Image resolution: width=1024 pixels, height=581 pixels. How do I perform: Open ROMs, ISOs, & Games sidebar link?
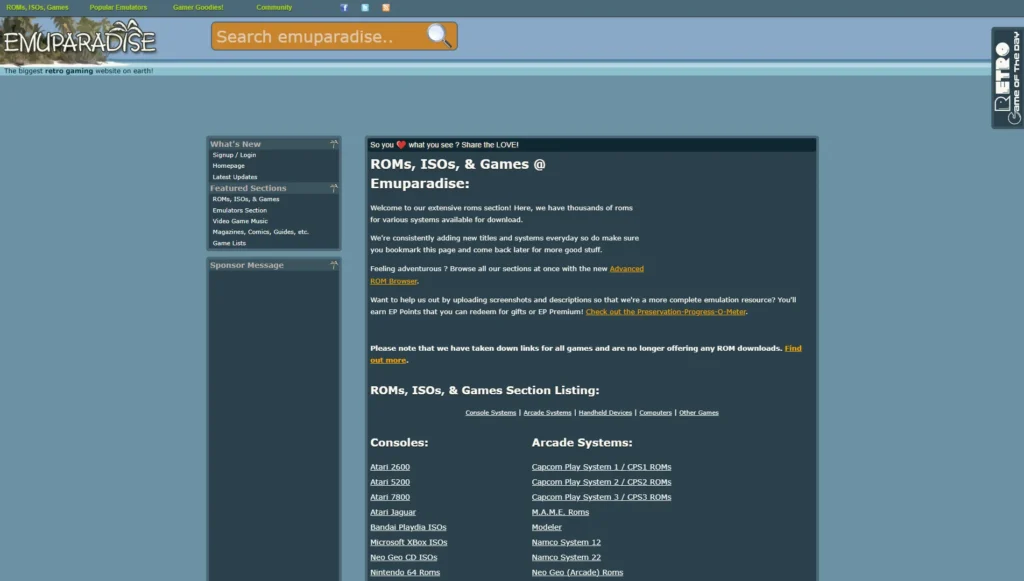click(x=246, y=199)
